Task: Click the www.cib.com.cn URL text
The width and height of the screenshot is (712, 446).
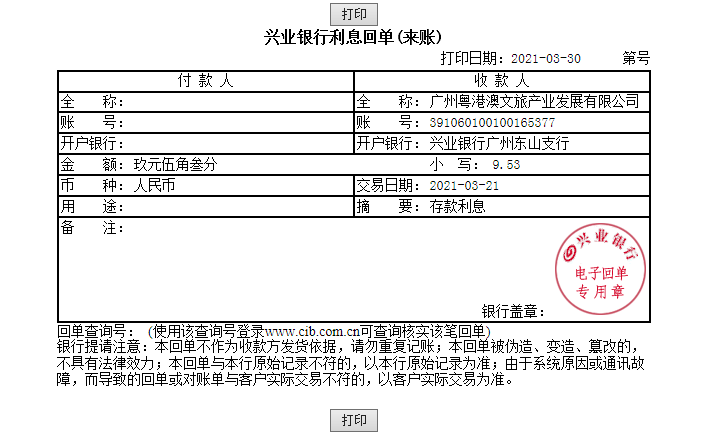Action: pyautogui.click(x=312, y=331)
